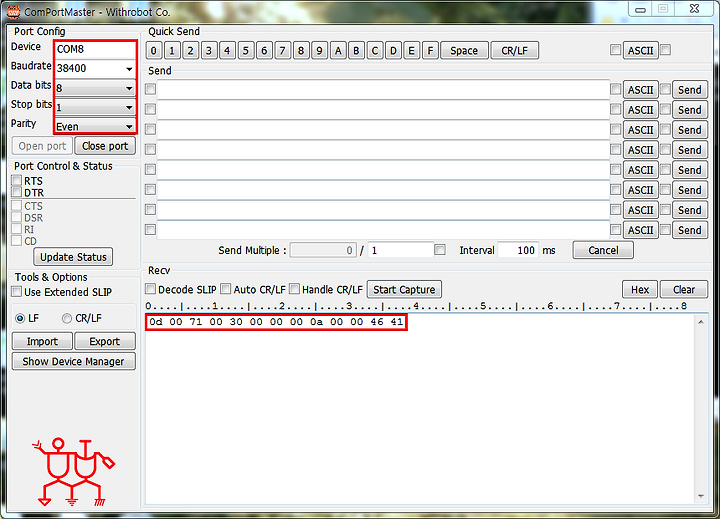Viewport: 720px width, 519px height.
Task: Click the last row Send button
Action: coord(690,230)
